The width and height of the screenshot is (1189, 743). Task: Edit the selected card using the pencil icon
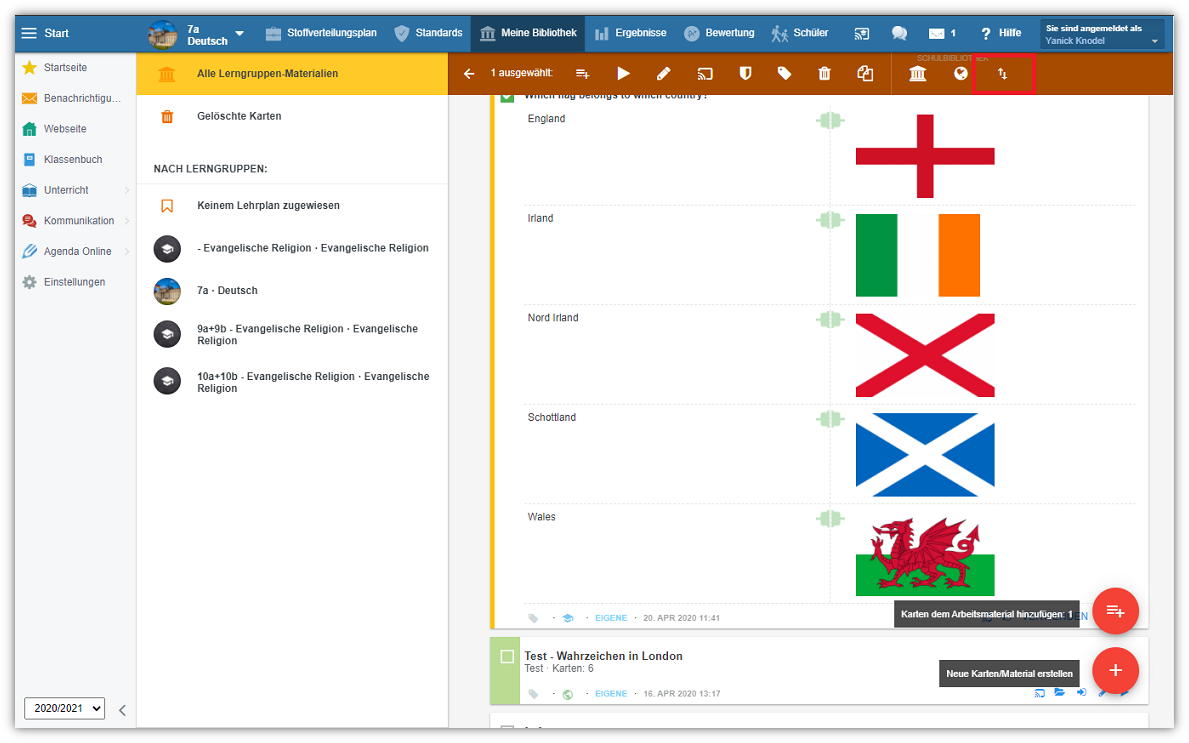click(x=664, y=74)
